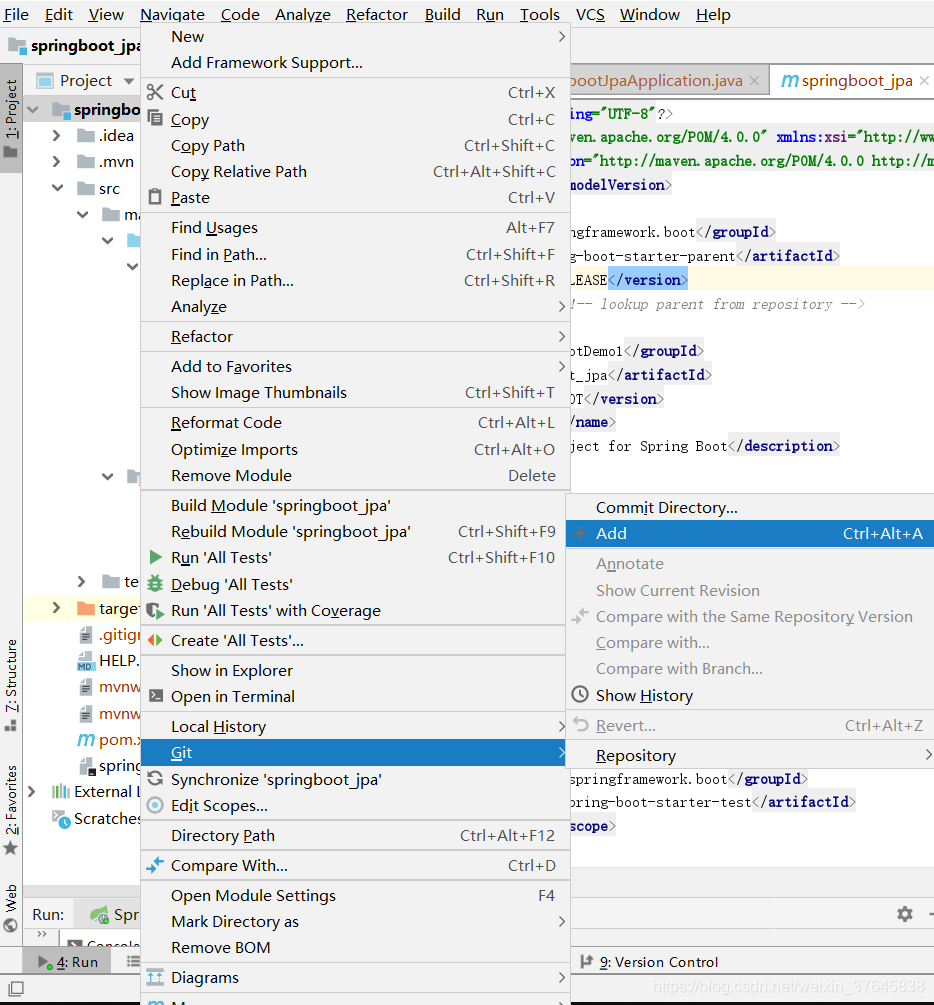The image size is (934, 1005).
Task: Open the 4: Run tool window
Action: 68,961
